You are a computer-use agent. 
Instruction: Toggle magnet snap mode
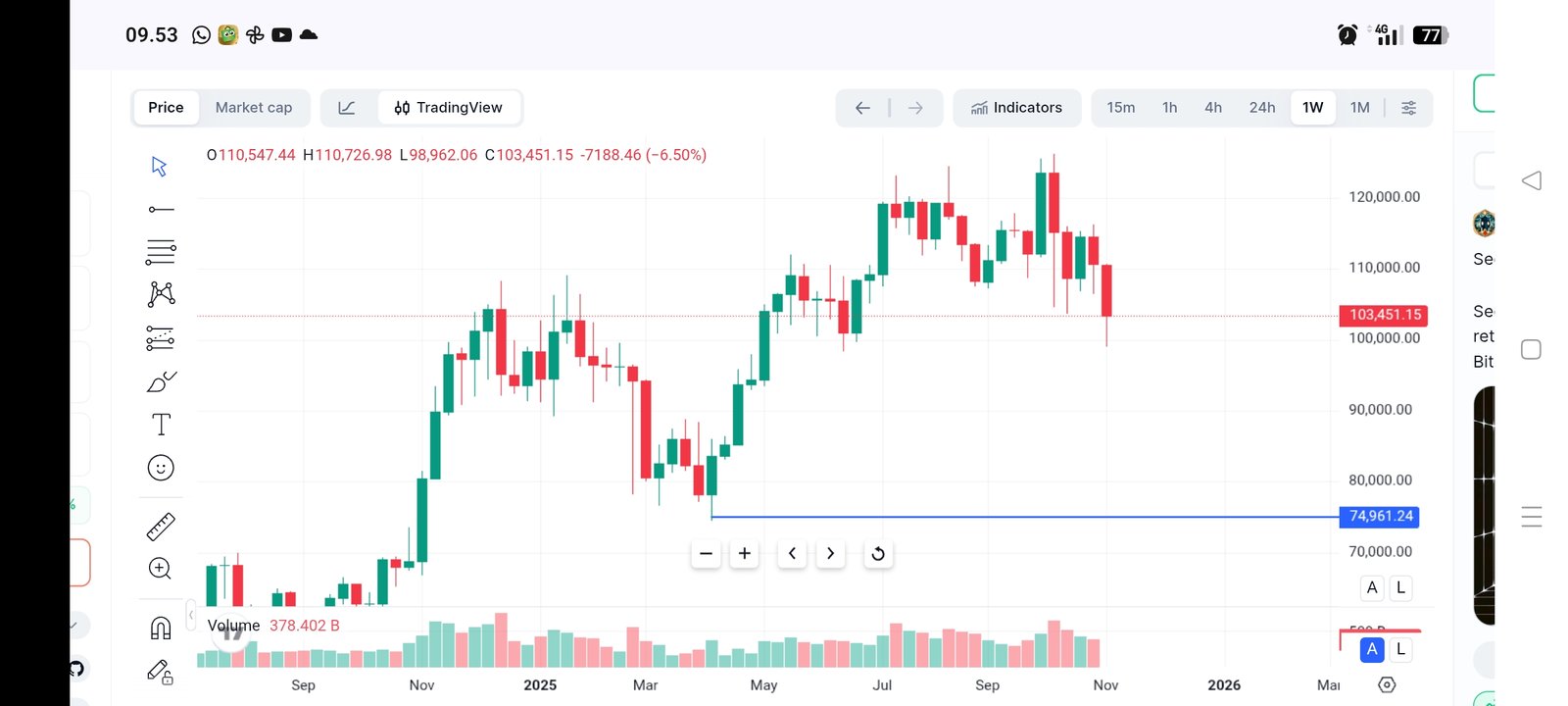click(161, 628)
